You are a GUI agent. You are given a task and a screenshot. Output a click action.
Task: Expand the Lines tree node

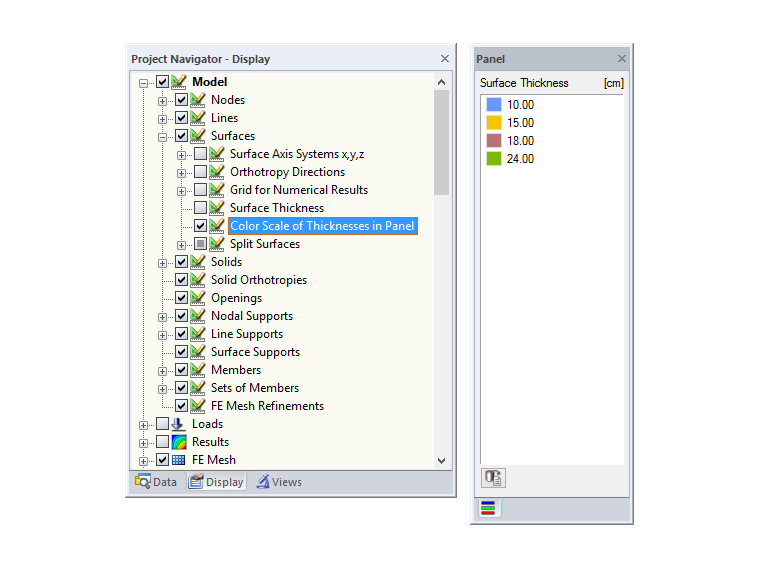click(162, 119)
